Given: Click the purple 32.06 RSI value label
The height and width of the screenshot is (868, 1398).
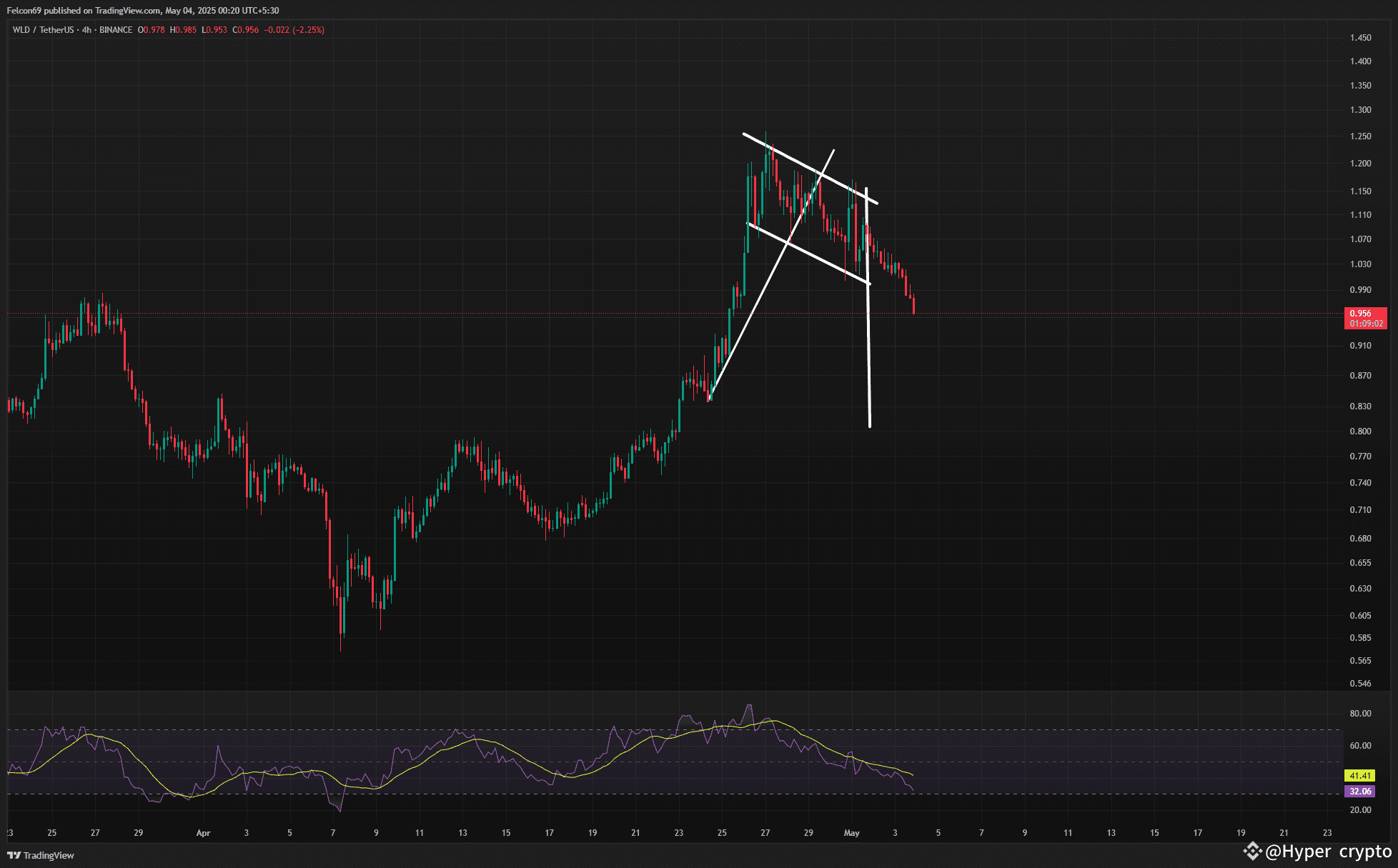Looking at the screenshot, I should (1359, 791).
